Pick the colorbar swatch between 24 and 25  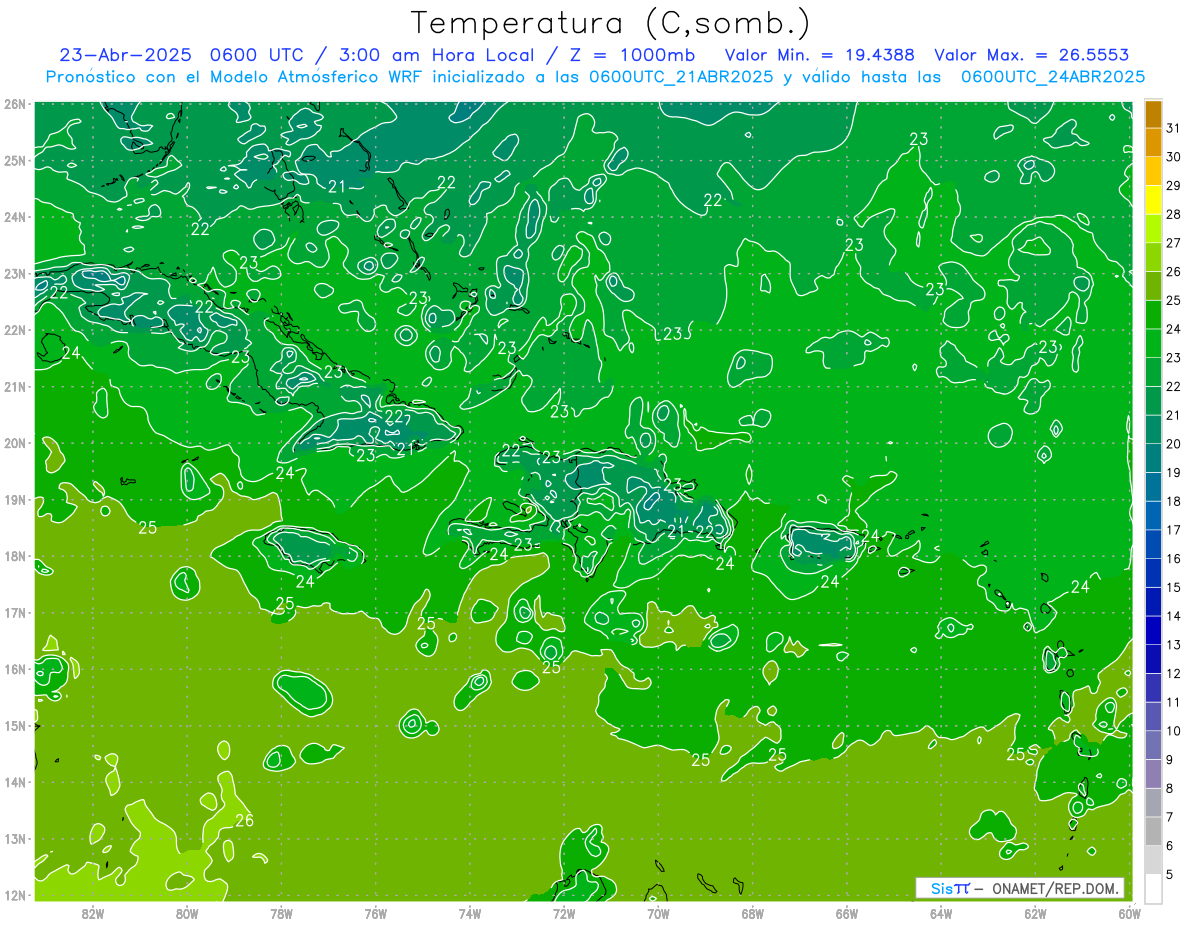(1153, 315)
